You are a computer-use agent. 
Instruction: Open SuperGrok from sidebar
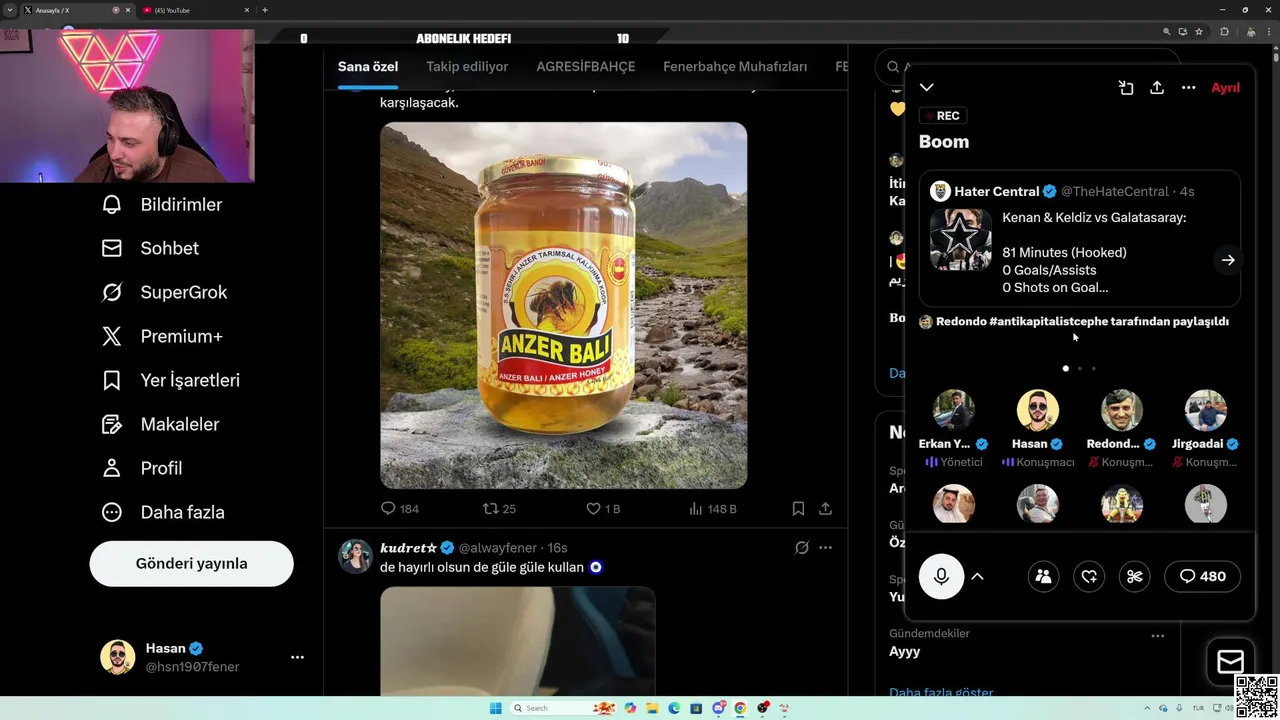point(164,292)
